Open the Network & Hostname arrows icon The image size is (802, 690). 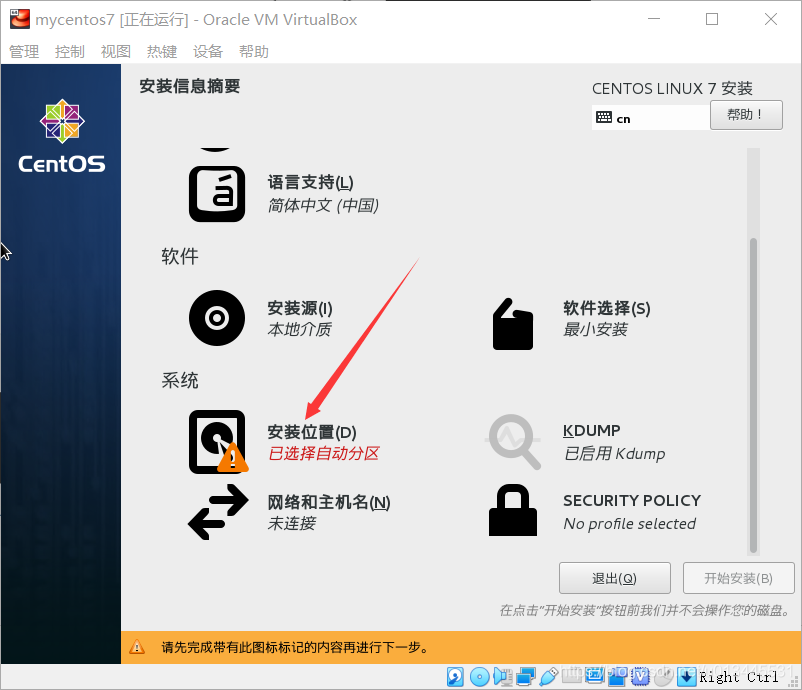(x=218, y=511)
